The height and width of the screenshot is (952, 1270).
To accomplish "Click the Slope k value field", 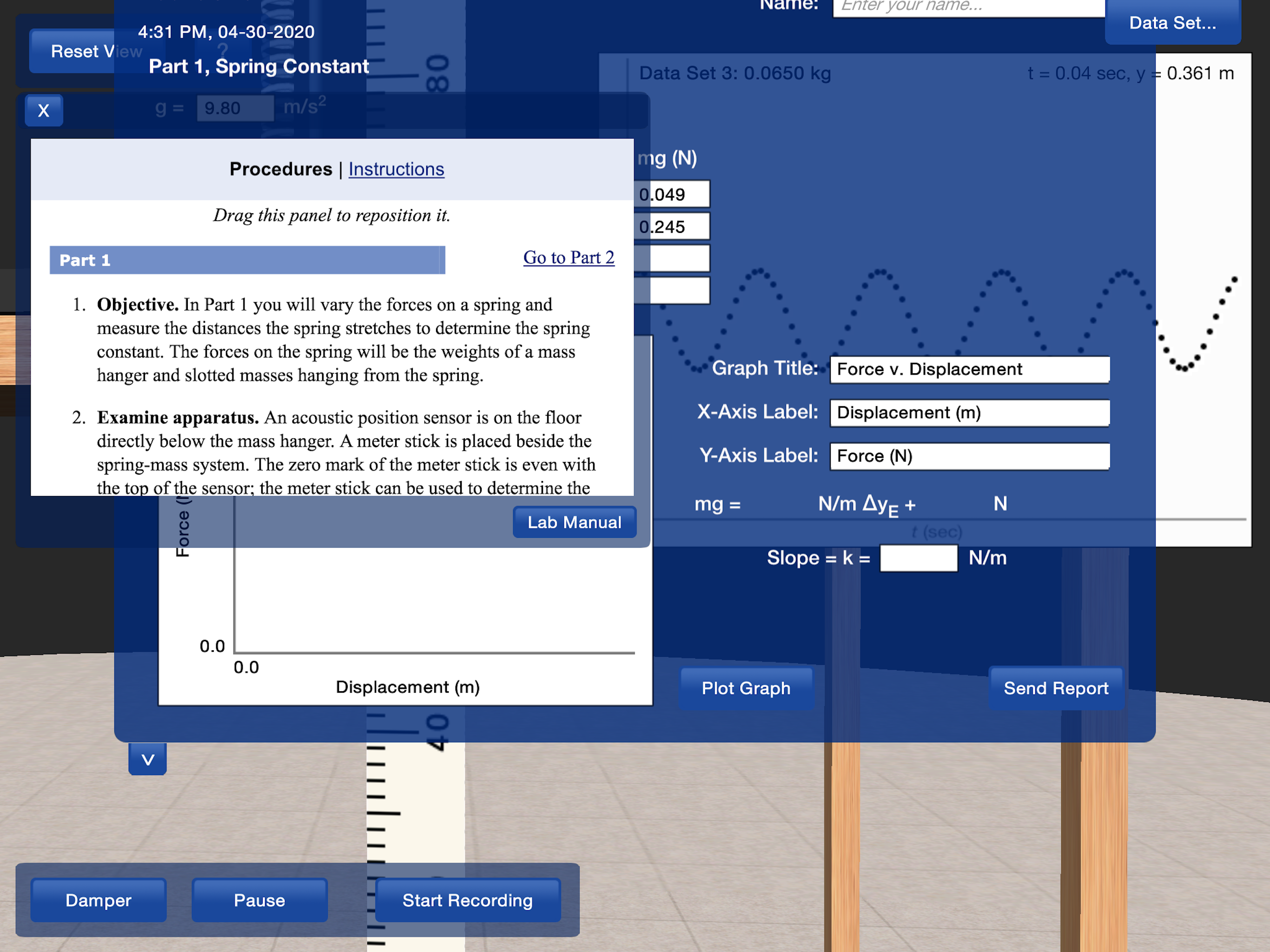I will [x=919, y=557].
